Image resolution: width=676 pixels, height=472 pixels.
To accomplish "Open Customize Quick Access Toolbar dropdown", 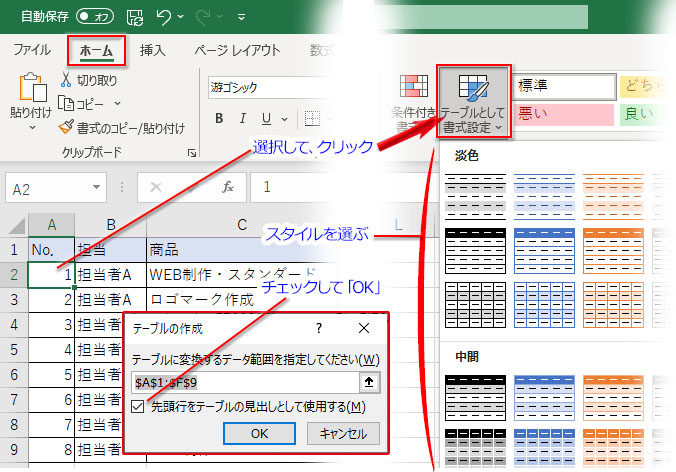I will pyautogui.click(x=241, y=17).
